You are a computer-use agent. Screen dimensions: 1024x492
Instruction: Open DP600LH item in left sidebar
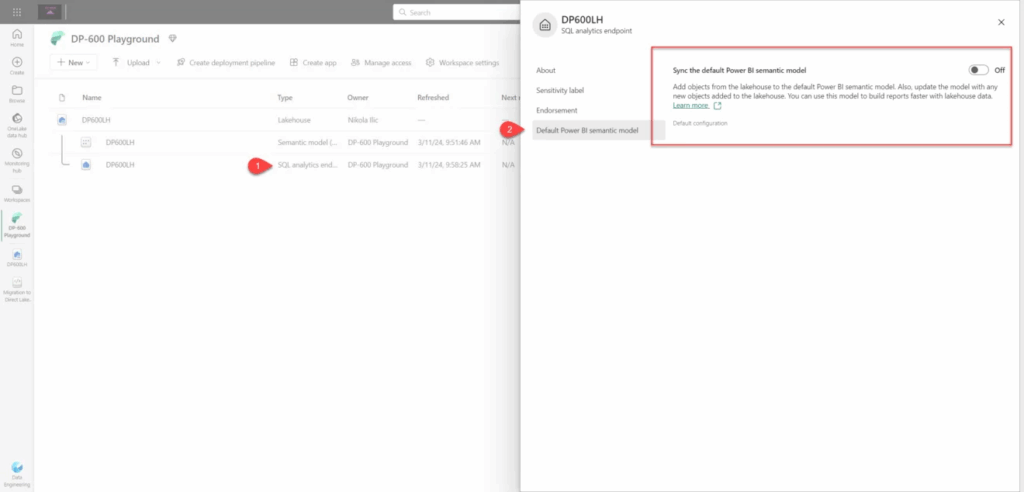pos(17,258)
